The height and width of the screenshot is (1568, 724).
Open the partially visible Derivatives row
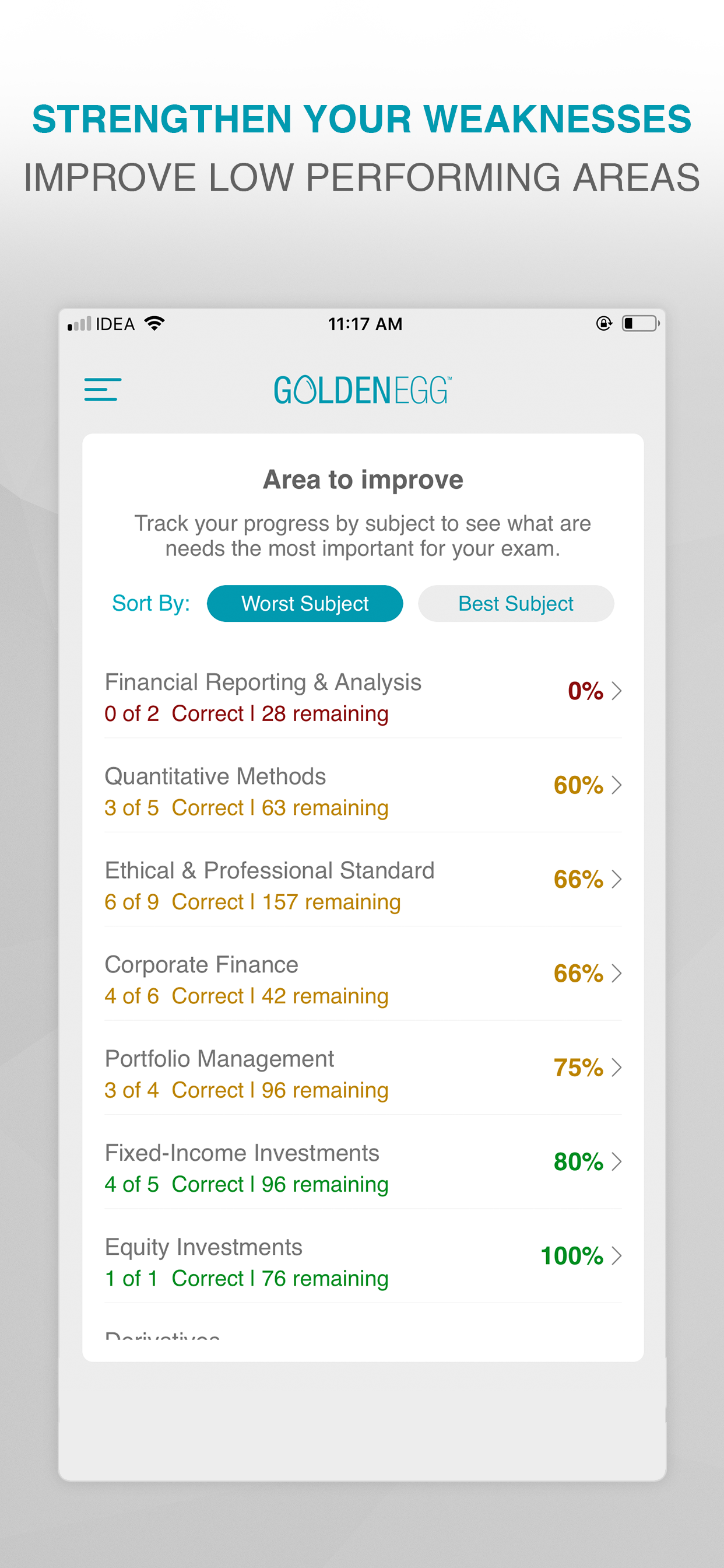coord(363,1332)
